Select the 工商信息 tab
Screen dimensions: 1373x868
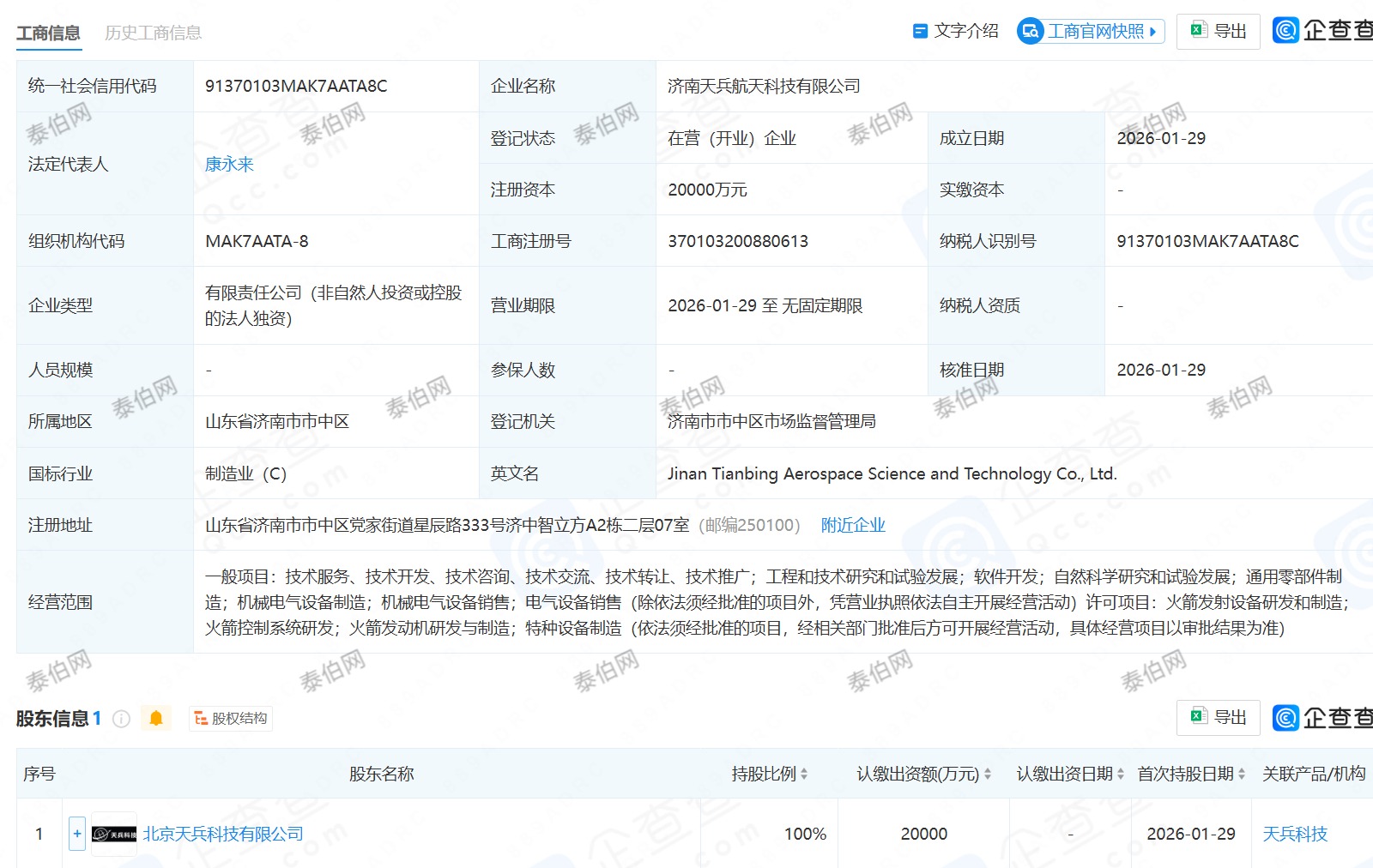pos(48,33)
